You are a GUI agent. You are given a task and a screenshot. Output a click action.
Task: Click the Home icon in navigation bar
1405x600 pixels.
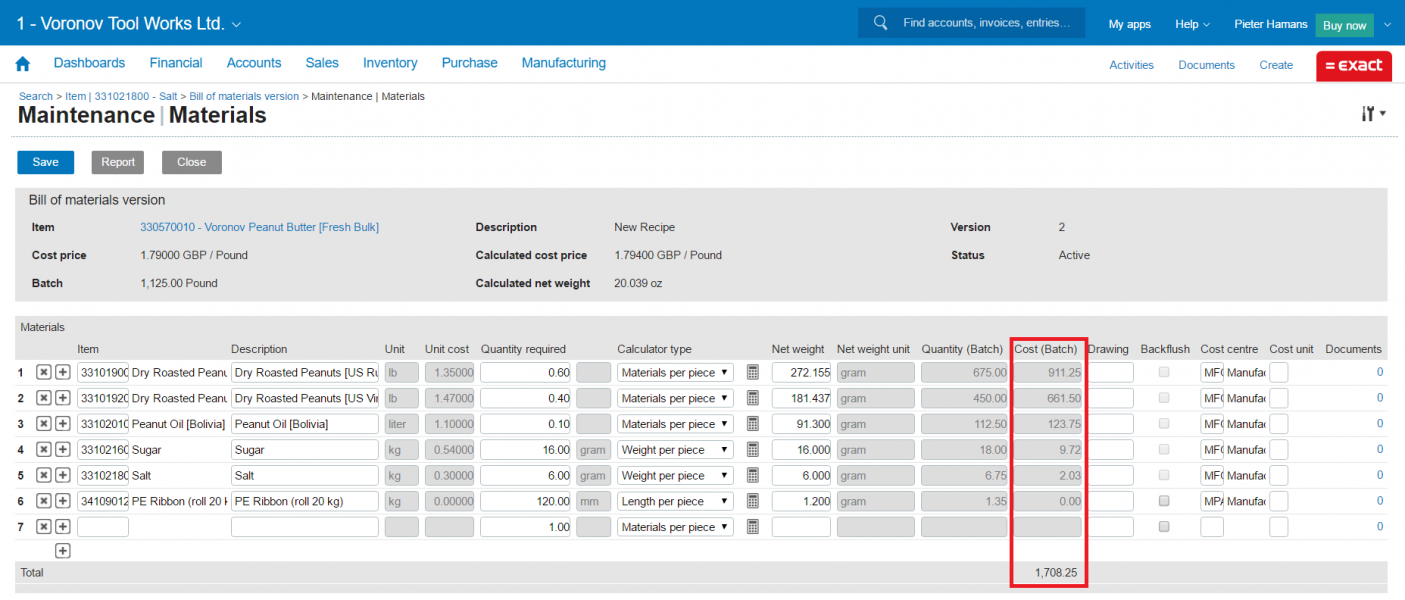click(x=23, y=64)
